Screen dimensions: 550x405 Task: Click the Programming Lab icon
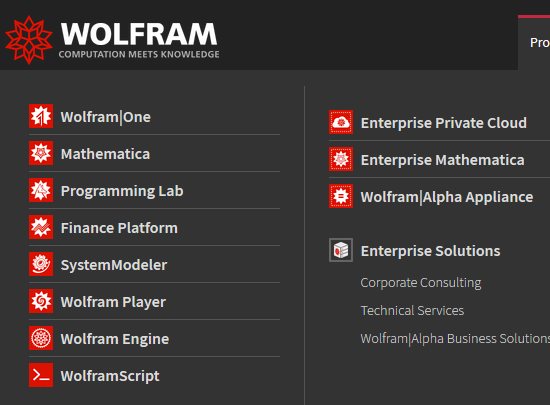click(x=41, y=190)
